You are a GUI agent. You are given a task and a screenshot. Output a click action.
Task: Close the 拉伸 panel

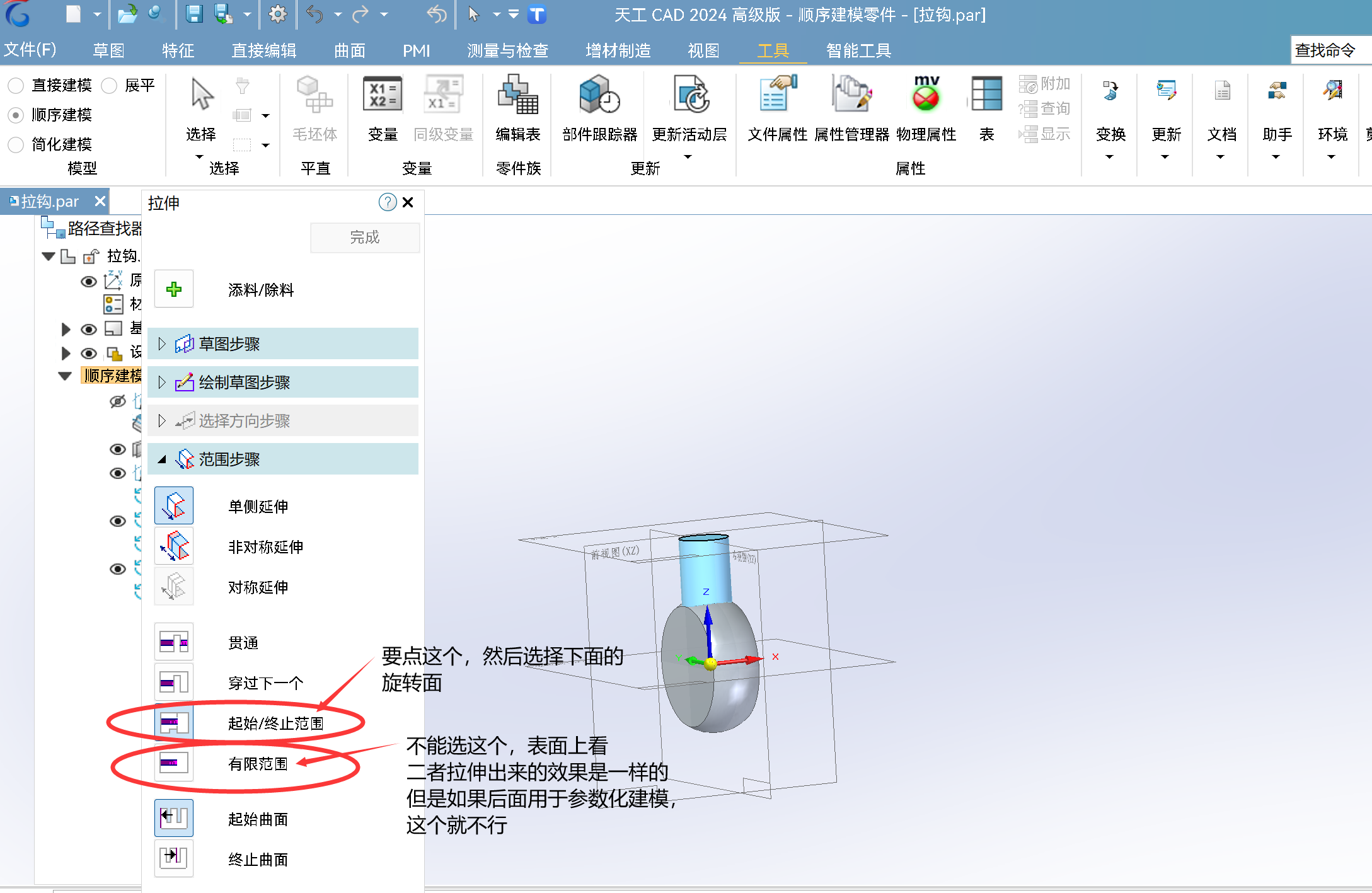pos(408,202)
